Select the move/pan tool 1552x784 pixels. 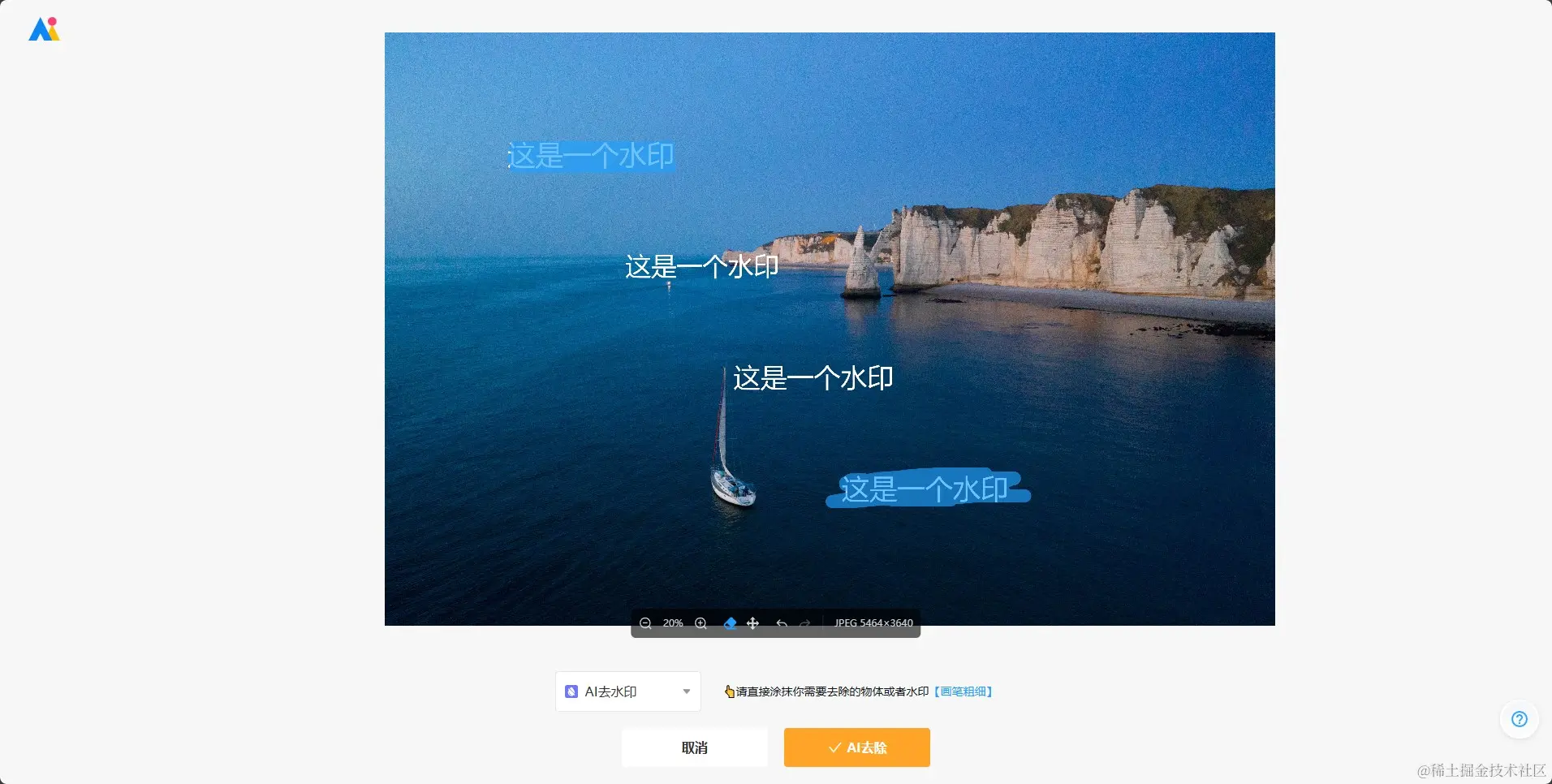tap(752, 622)
